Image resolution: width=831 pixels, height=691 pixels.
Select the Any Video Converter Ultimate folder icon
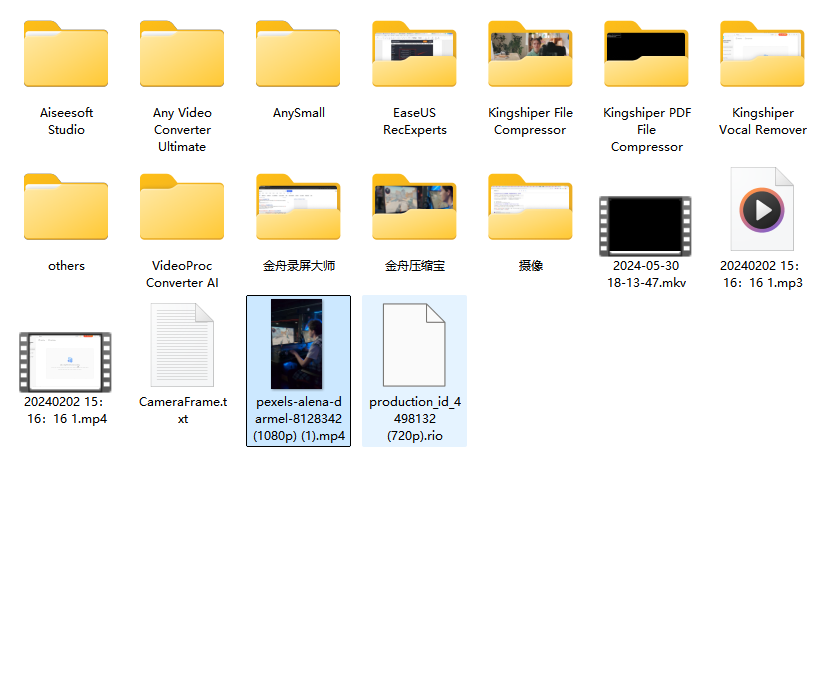pos(182,54)
